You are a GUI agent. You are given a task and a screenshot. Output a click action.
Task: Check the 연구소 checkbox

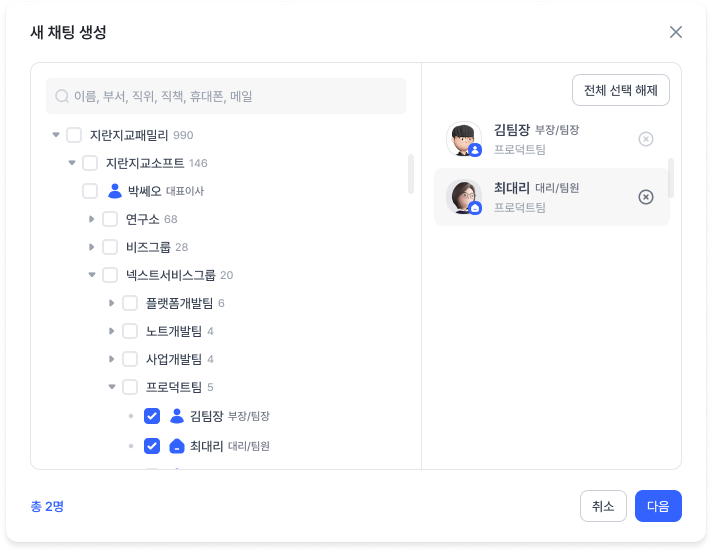click(x=110, y=219)
